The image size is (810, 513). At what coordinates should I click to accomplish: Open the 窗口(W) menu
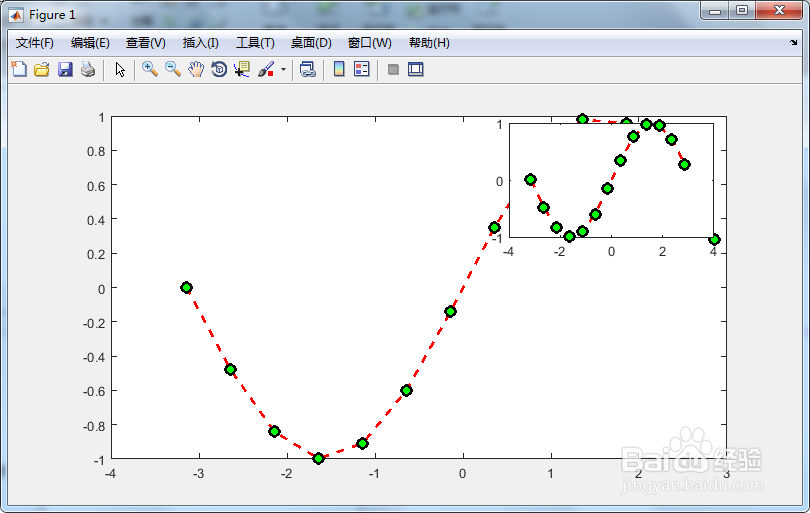pyautogui.click(x=369, y=43)
